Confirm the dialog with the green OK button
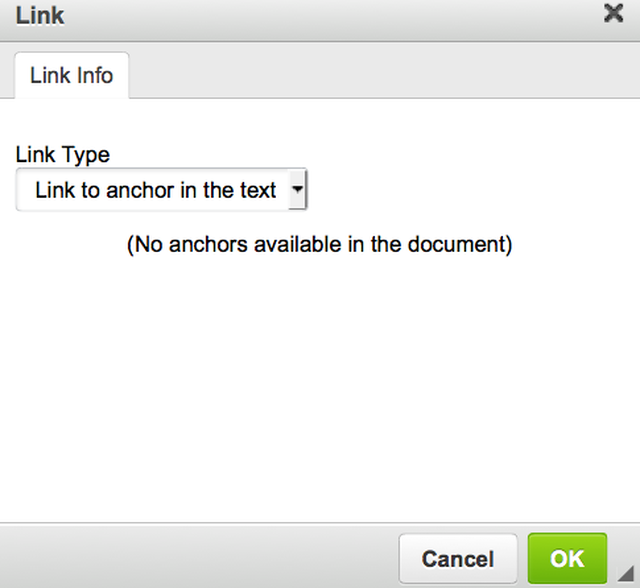640x588 pixels. point(567,558)
